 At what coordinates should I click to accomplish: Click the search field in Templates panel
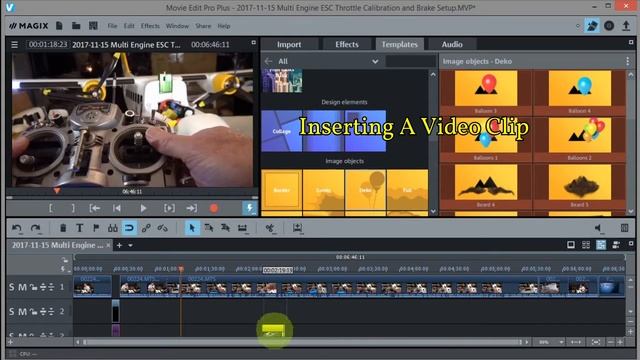pos(411,61)
